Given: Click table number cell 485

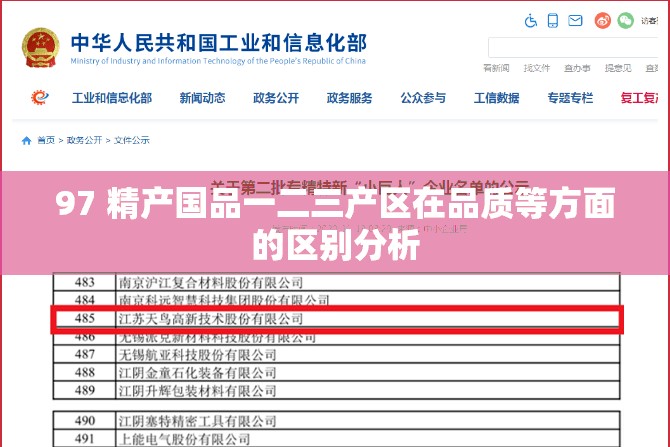Looking at the screenshot, I should (x=85, y=318).
